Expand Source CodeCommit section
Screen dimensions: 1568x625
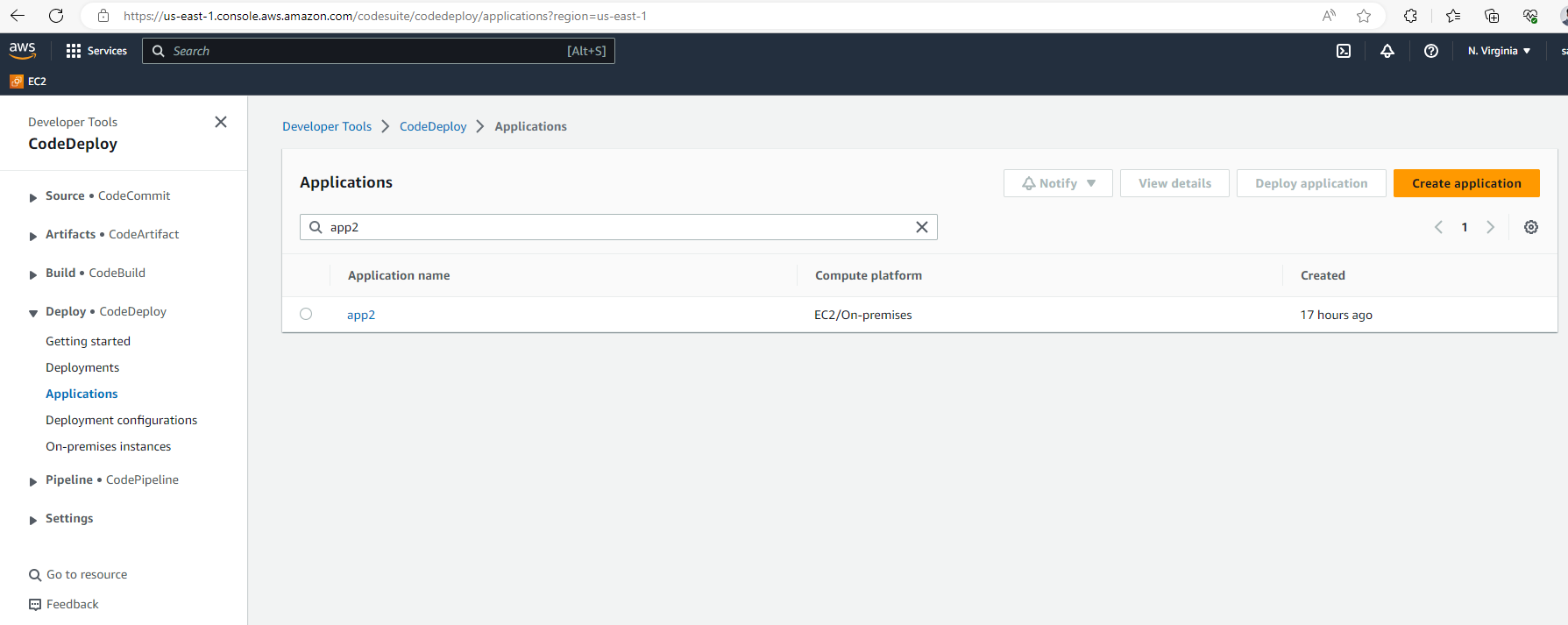coord(33,197)
